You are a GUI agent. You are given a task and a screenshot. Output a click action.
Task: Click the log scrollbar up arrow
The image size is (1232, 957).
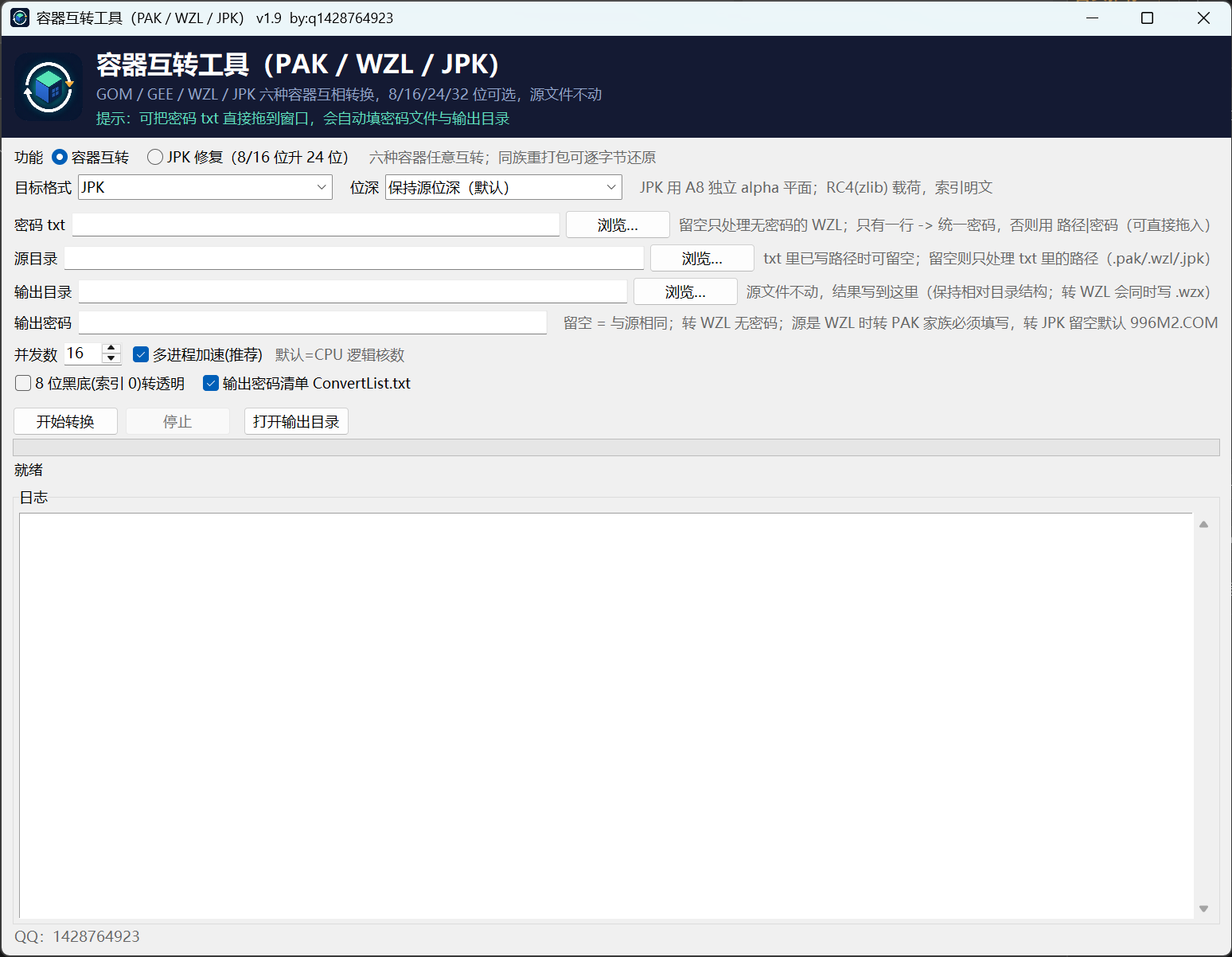pyautogui.click(x=1203, y=524)
